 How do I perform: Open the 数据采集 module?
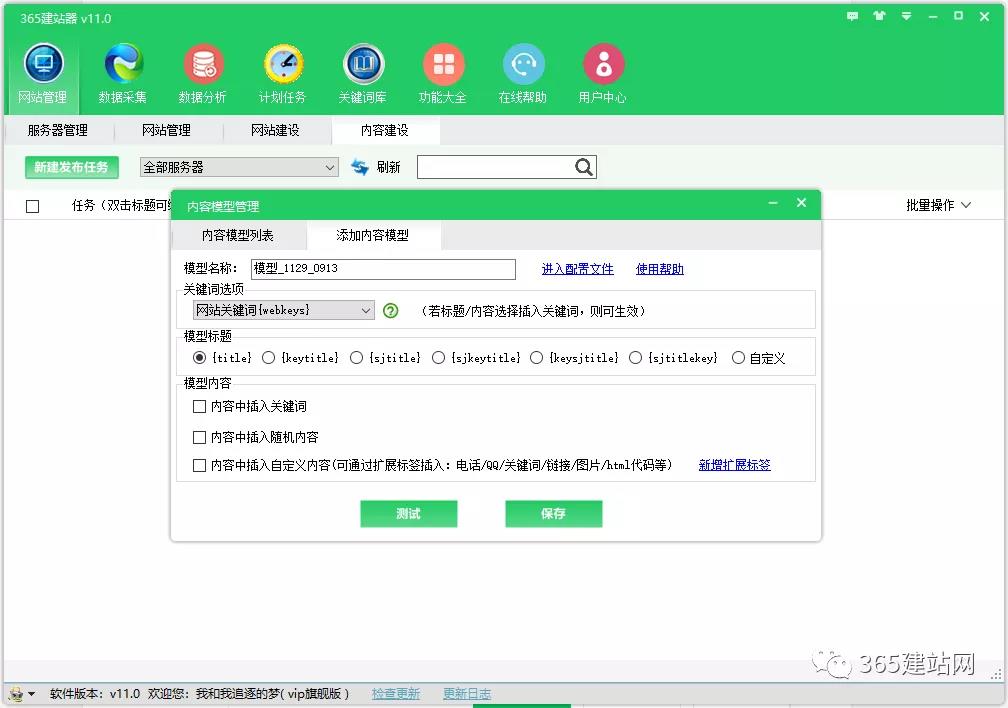pos(123,74)
